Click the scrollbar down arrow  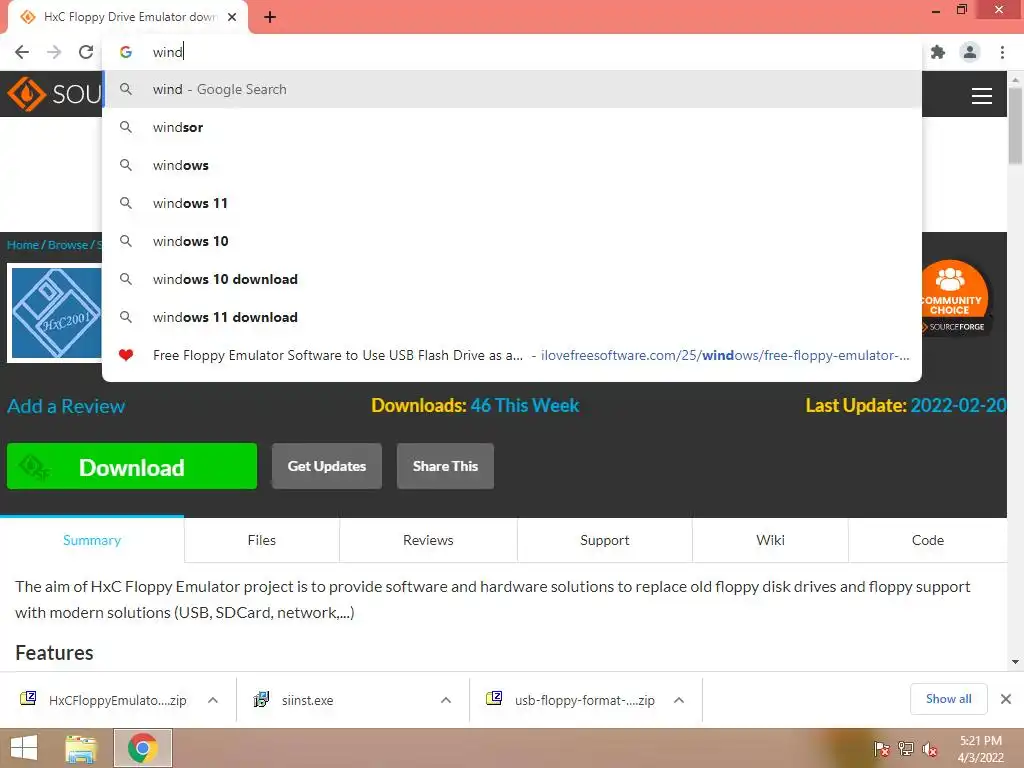coord(1015,662)
